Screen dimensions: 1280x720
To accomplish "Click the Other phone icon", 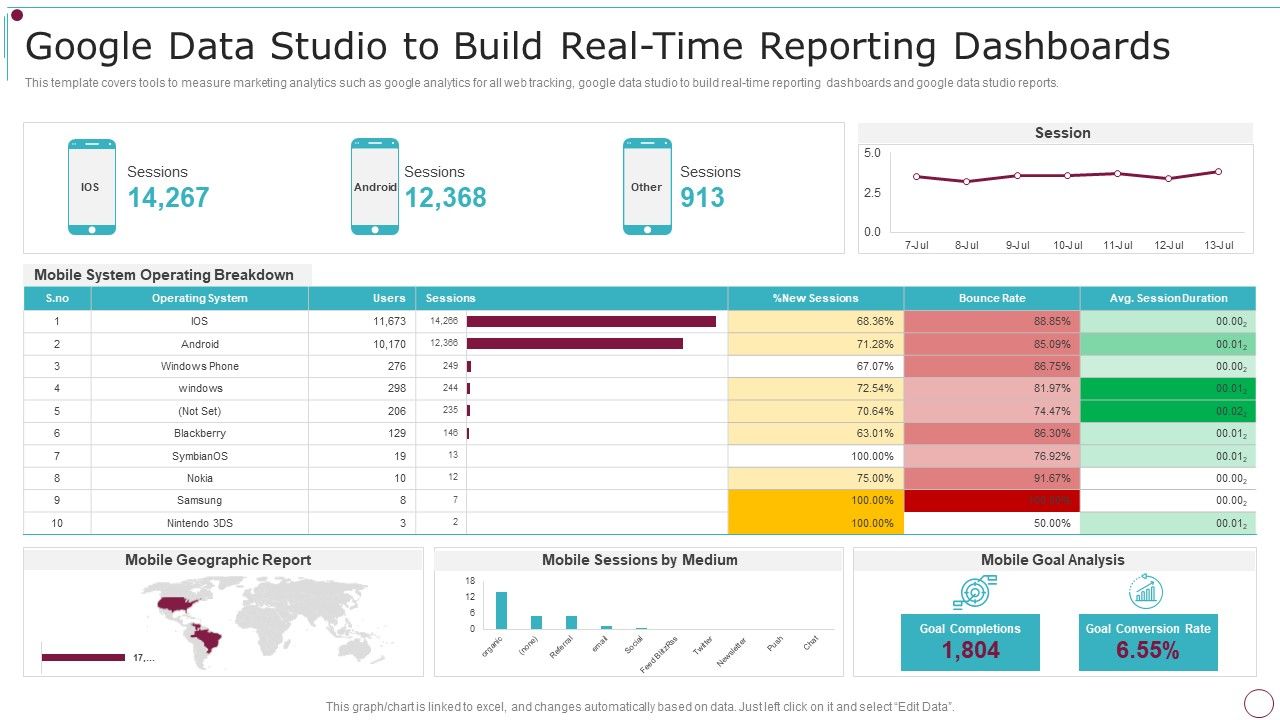I will pos(647,187).
